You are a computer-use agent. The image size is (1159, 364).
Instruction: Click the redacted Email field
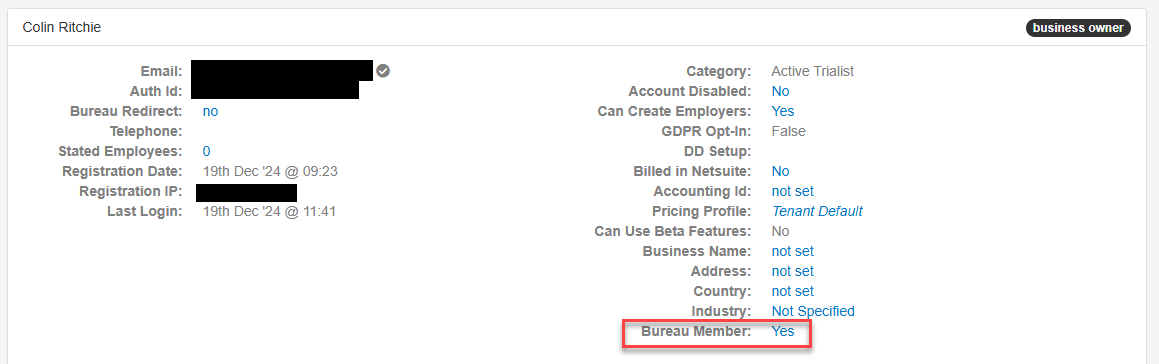tap(282, 70)
